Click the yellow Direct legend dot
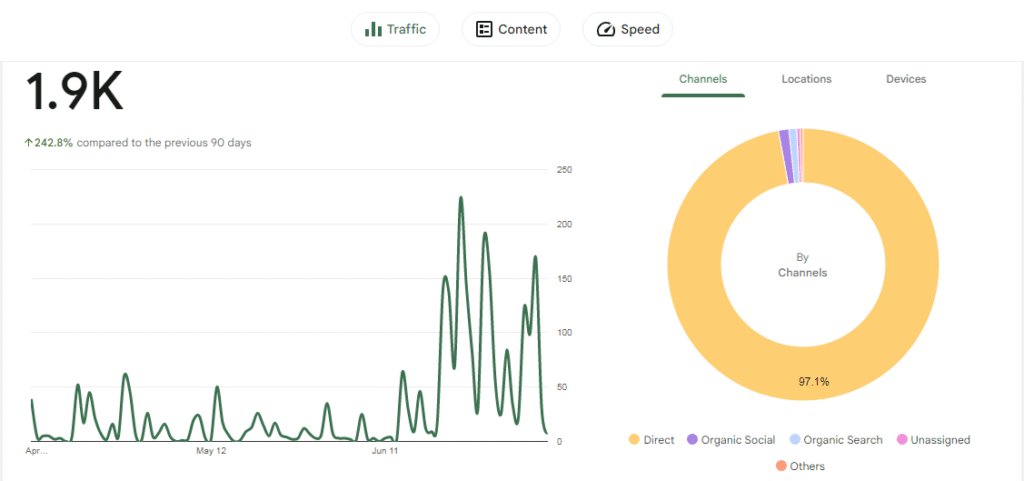 coord(633,440)
